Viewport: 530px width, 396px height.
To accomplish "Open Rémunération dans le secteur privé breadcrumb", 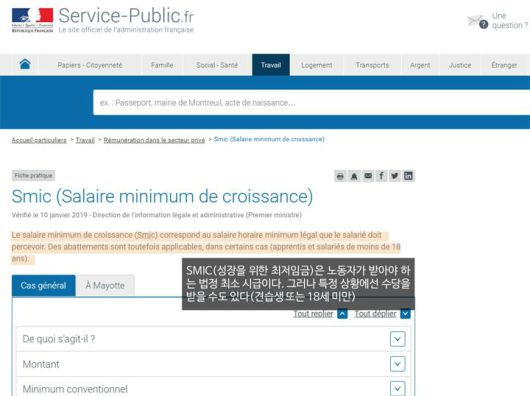I will click(154, 140).
